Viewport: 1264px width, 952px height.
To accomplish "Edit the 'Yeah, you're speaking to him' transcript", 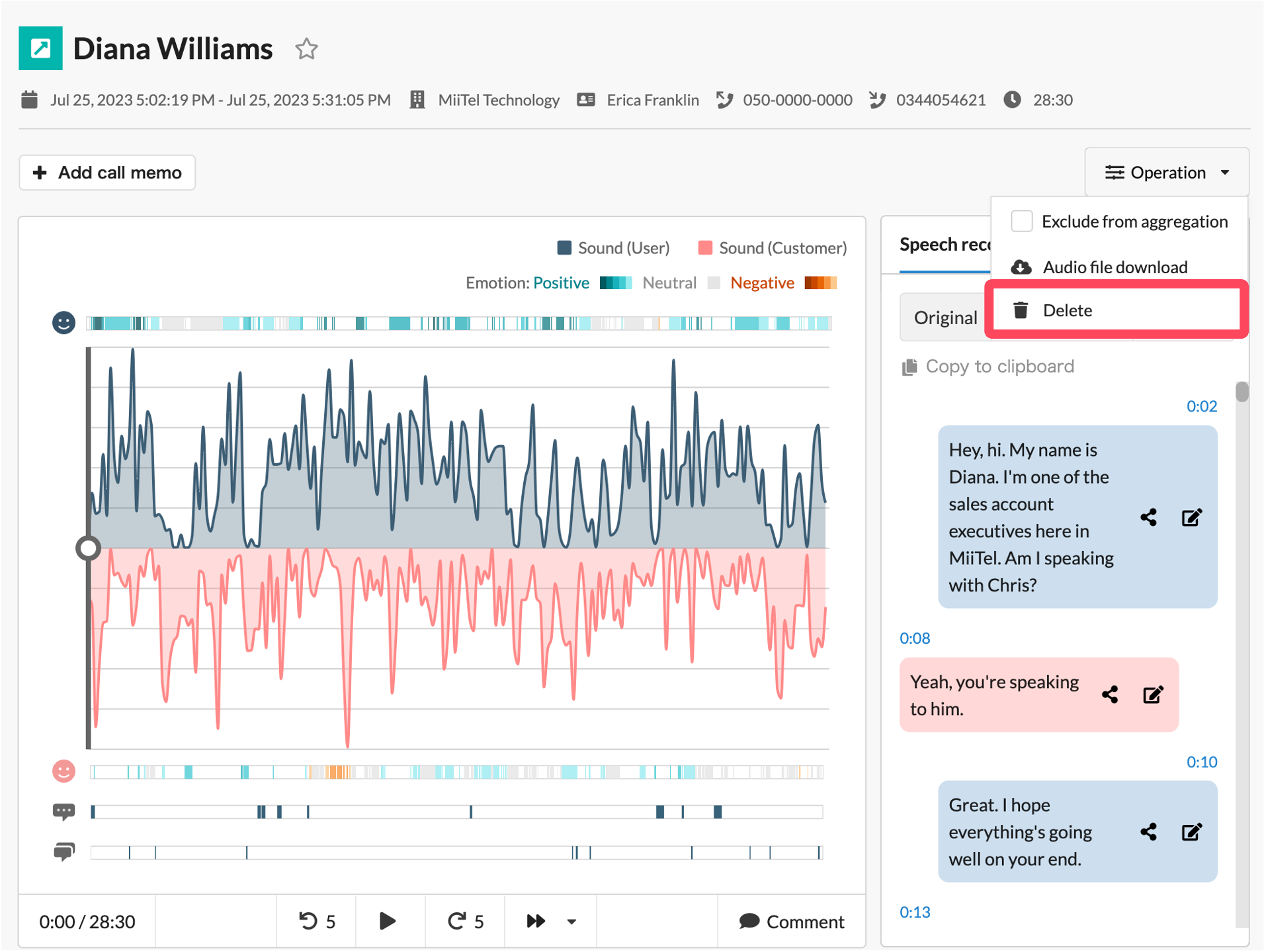I will click(x=1153, y=695).
